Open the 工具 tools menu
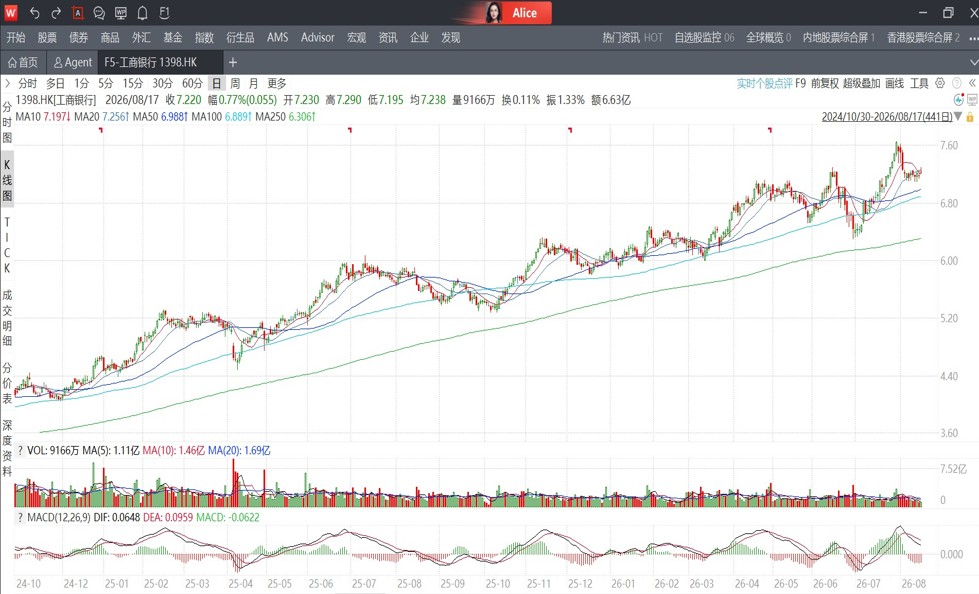Screen dimensions: 979x594 (919, 83)
